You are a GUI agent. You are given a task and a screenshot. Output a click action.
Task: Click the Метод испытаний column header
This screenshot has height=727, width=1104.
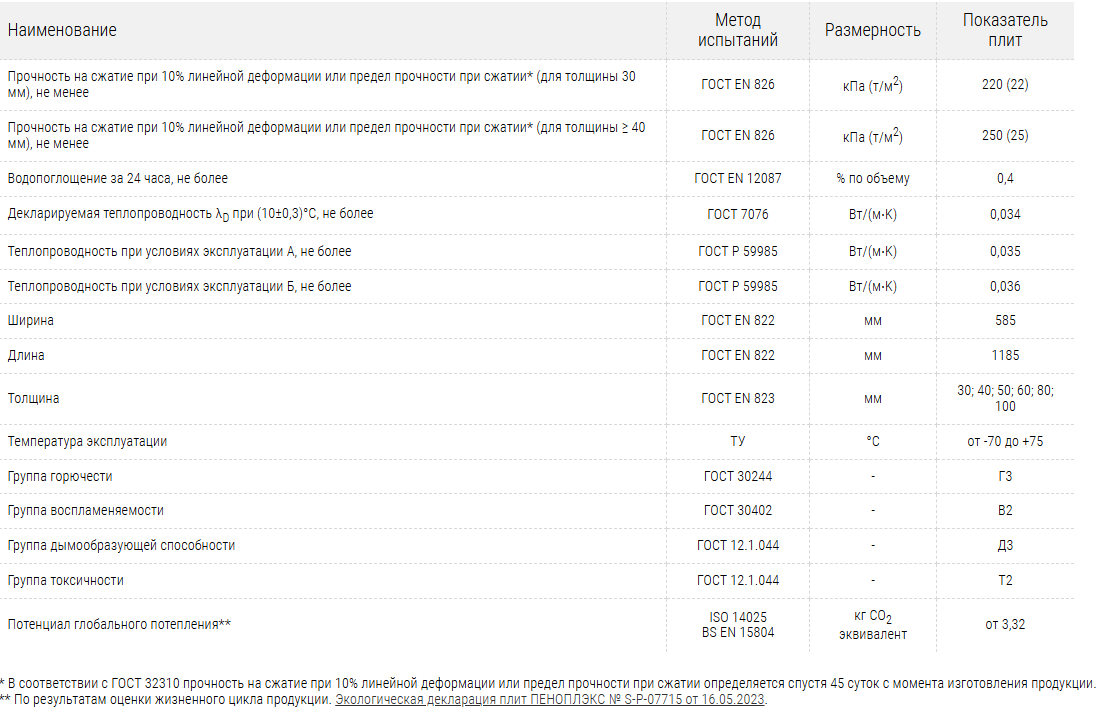738,30
